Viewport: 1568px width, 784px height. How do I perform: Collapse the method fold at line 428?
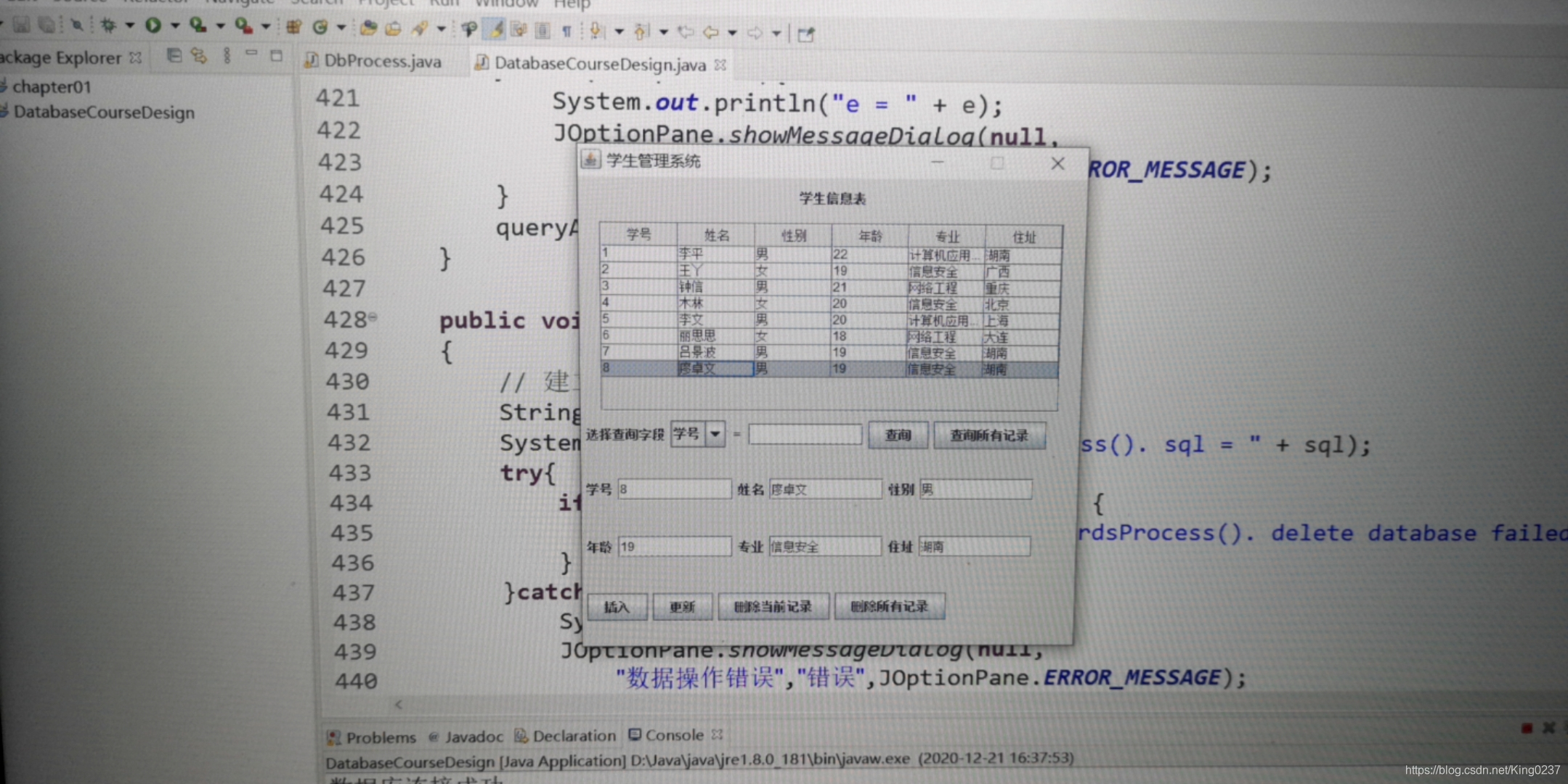373,317
